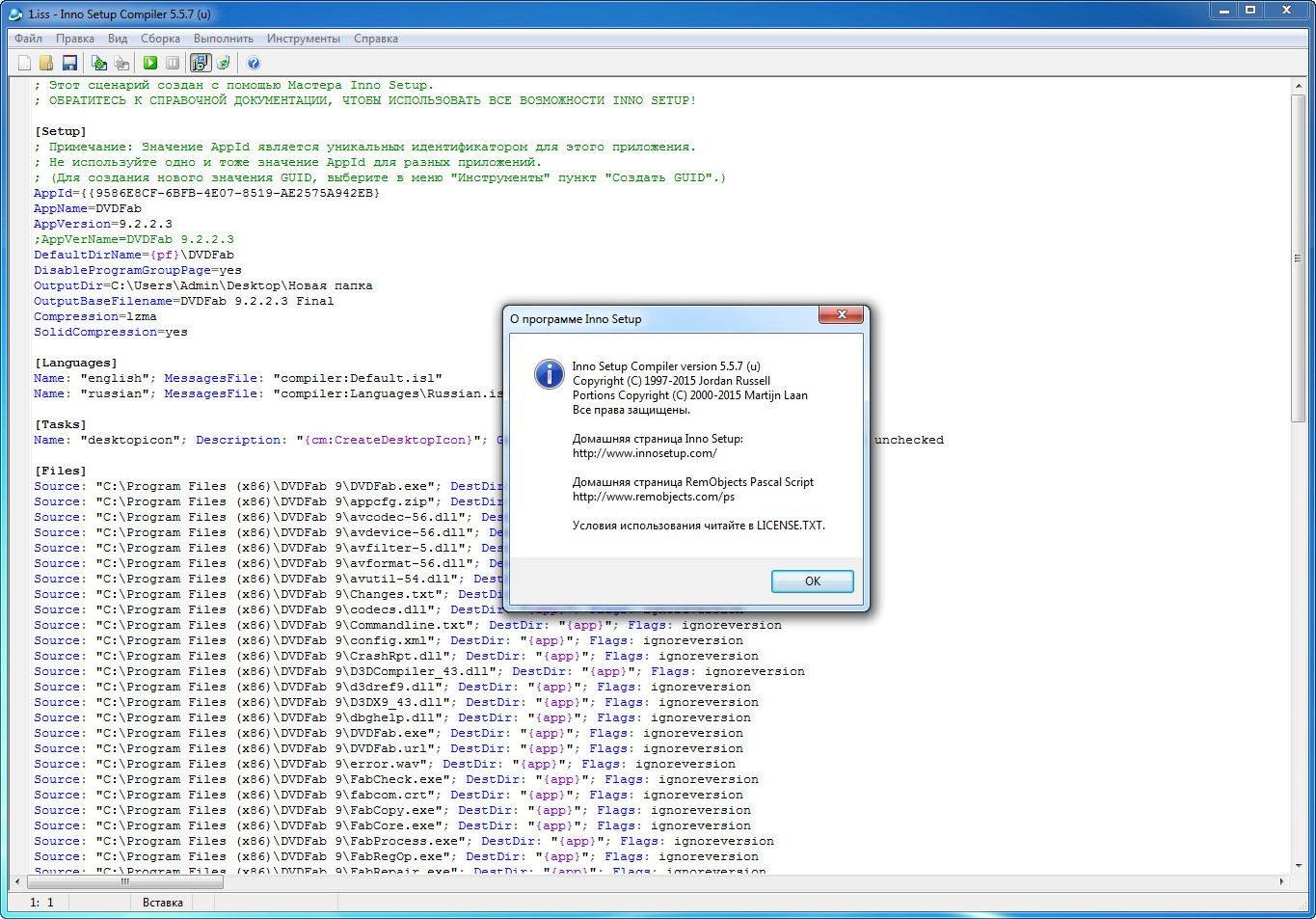Close the 'О программе Inno Setup' dialog
This screenshot has width=1316, height=919.
(841, 314)
